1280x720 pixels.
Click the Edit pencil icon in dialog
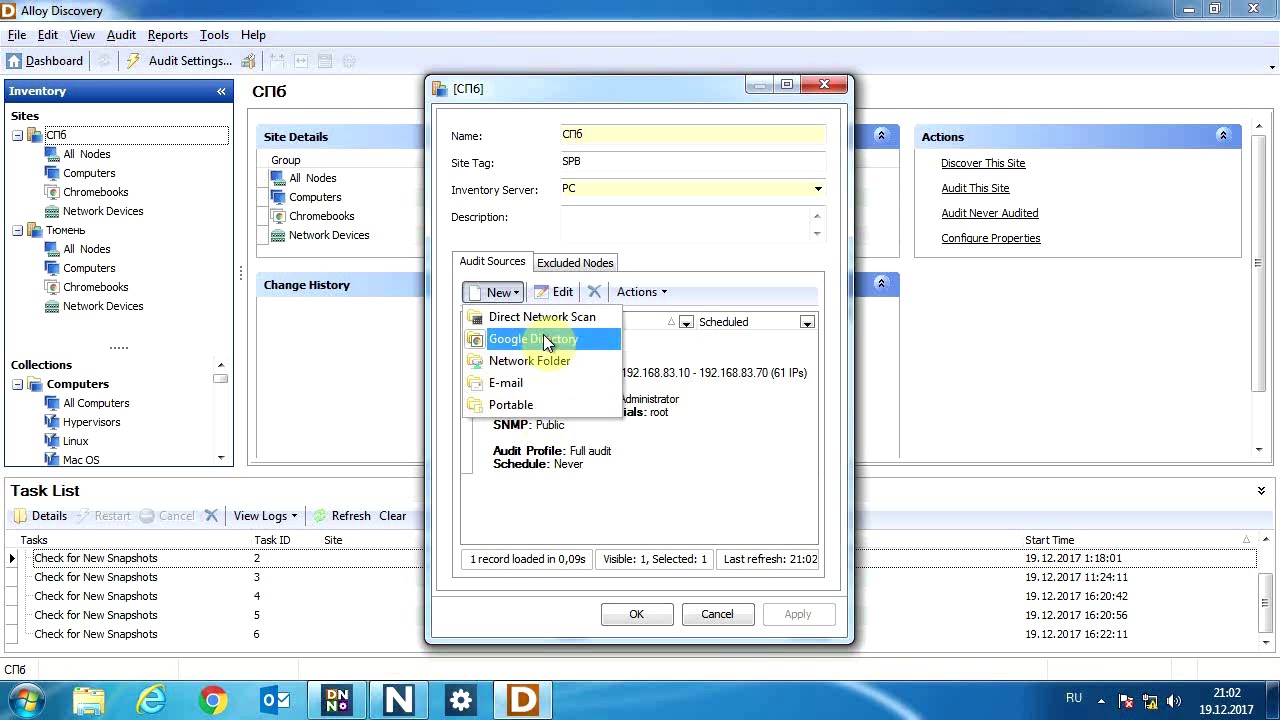541,292
